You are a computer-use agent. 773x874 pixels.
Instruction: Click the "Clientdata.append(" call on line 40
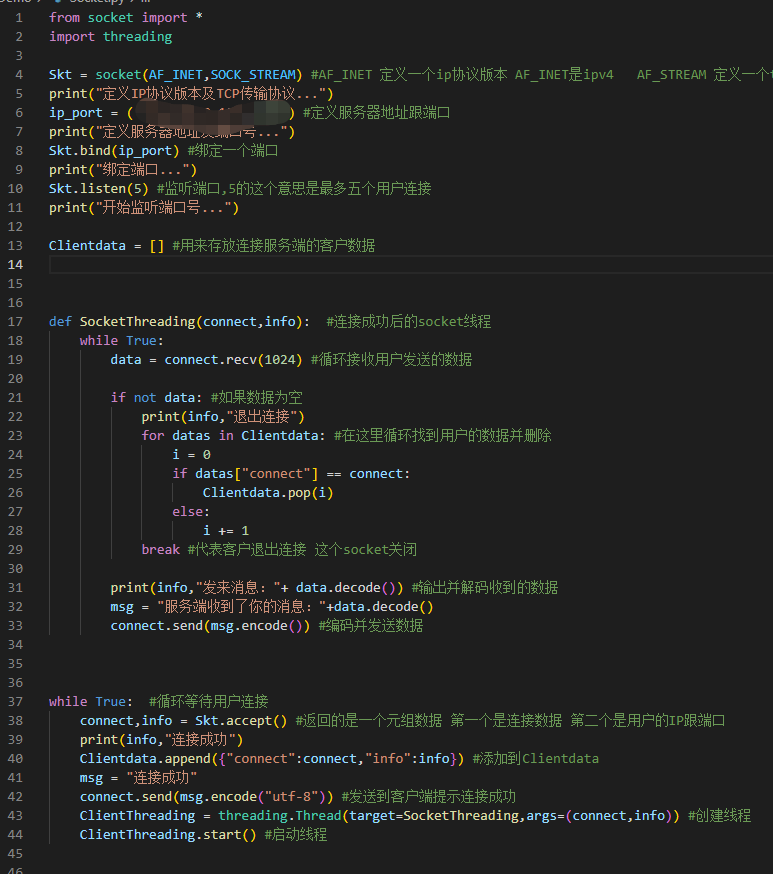click(149, 759)
